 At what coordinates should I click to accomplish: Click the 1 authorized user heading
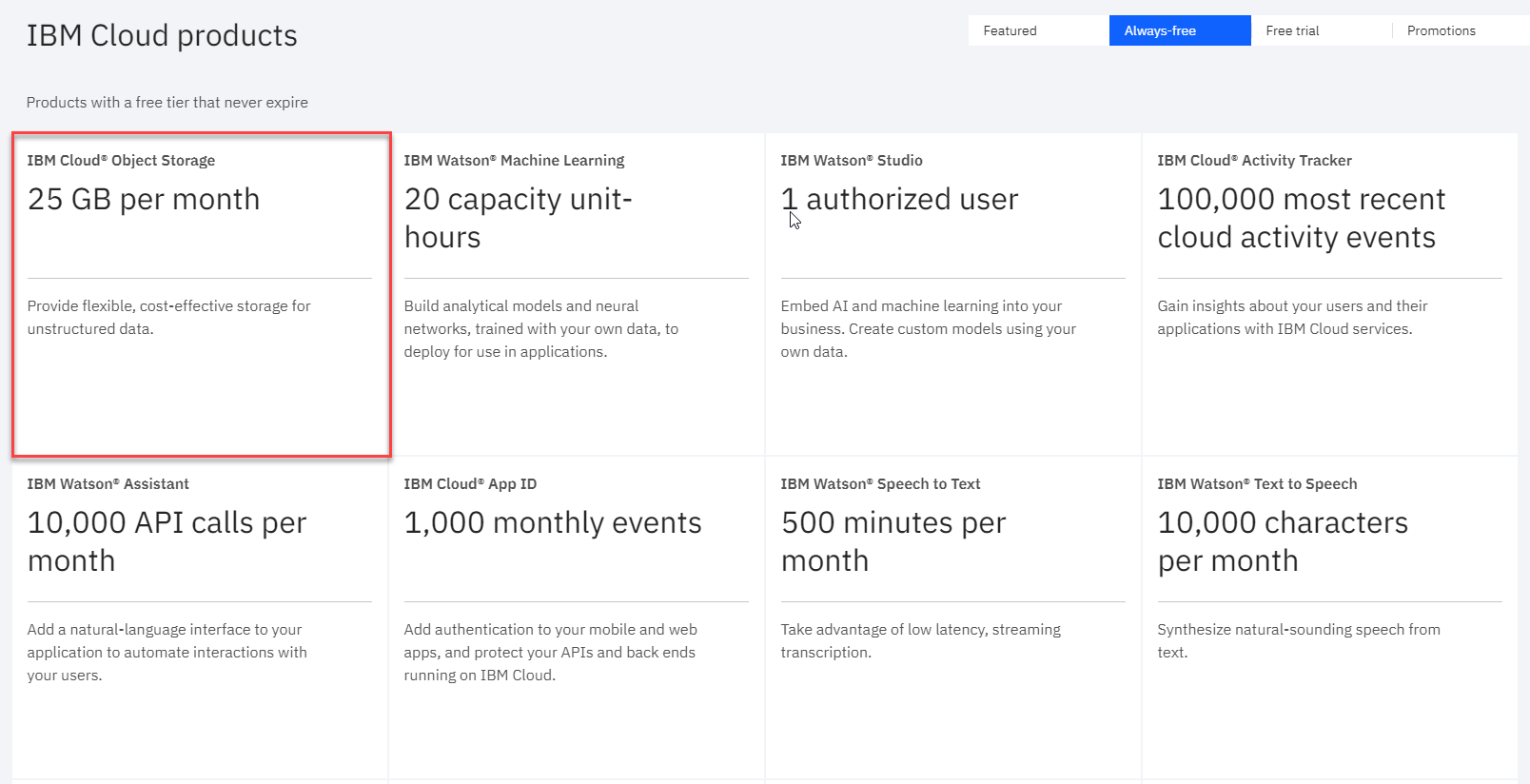(x=899, y=199)
